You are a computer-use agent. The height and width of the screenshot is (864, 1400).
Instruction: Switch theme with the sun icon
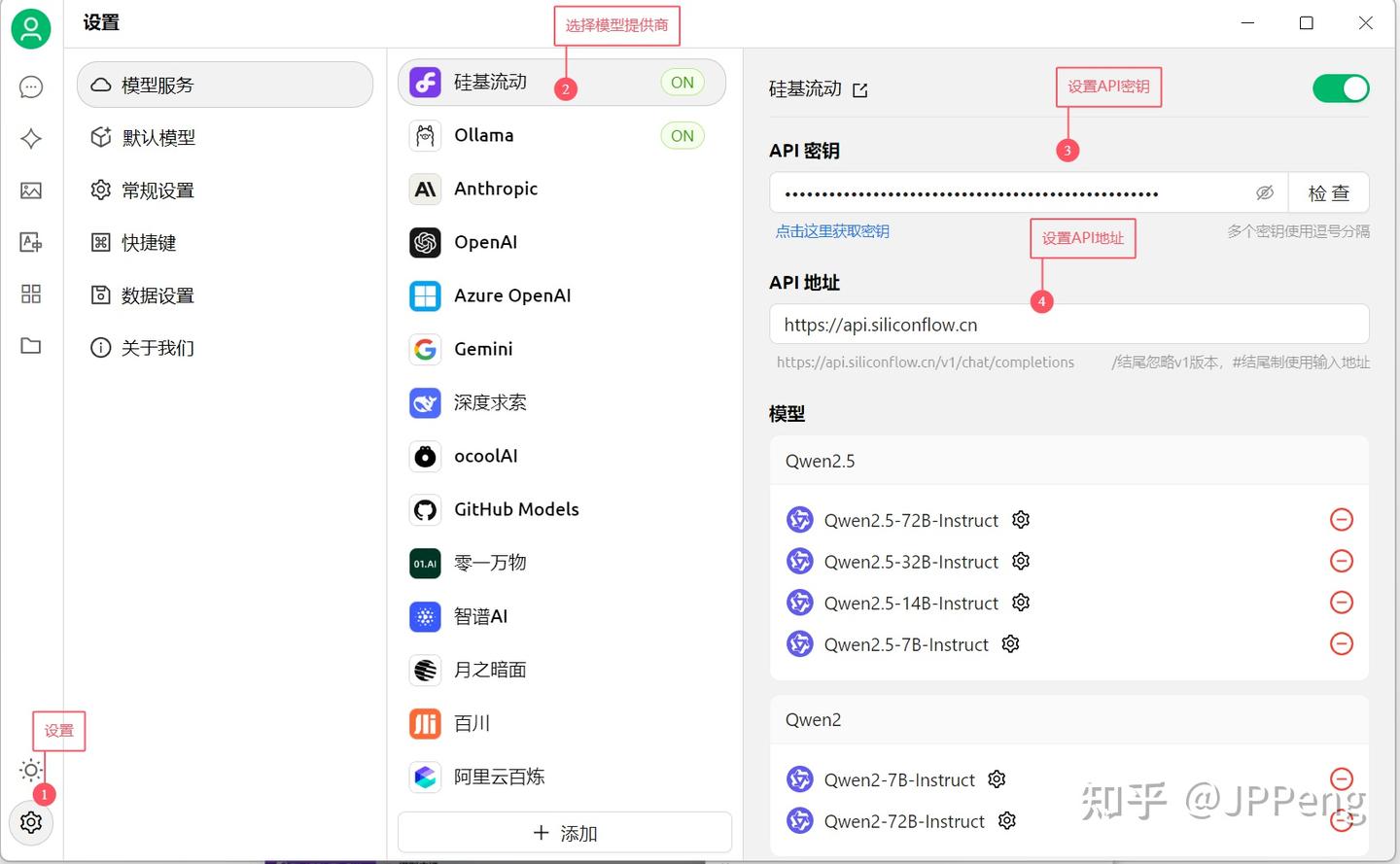click(31, 771)
